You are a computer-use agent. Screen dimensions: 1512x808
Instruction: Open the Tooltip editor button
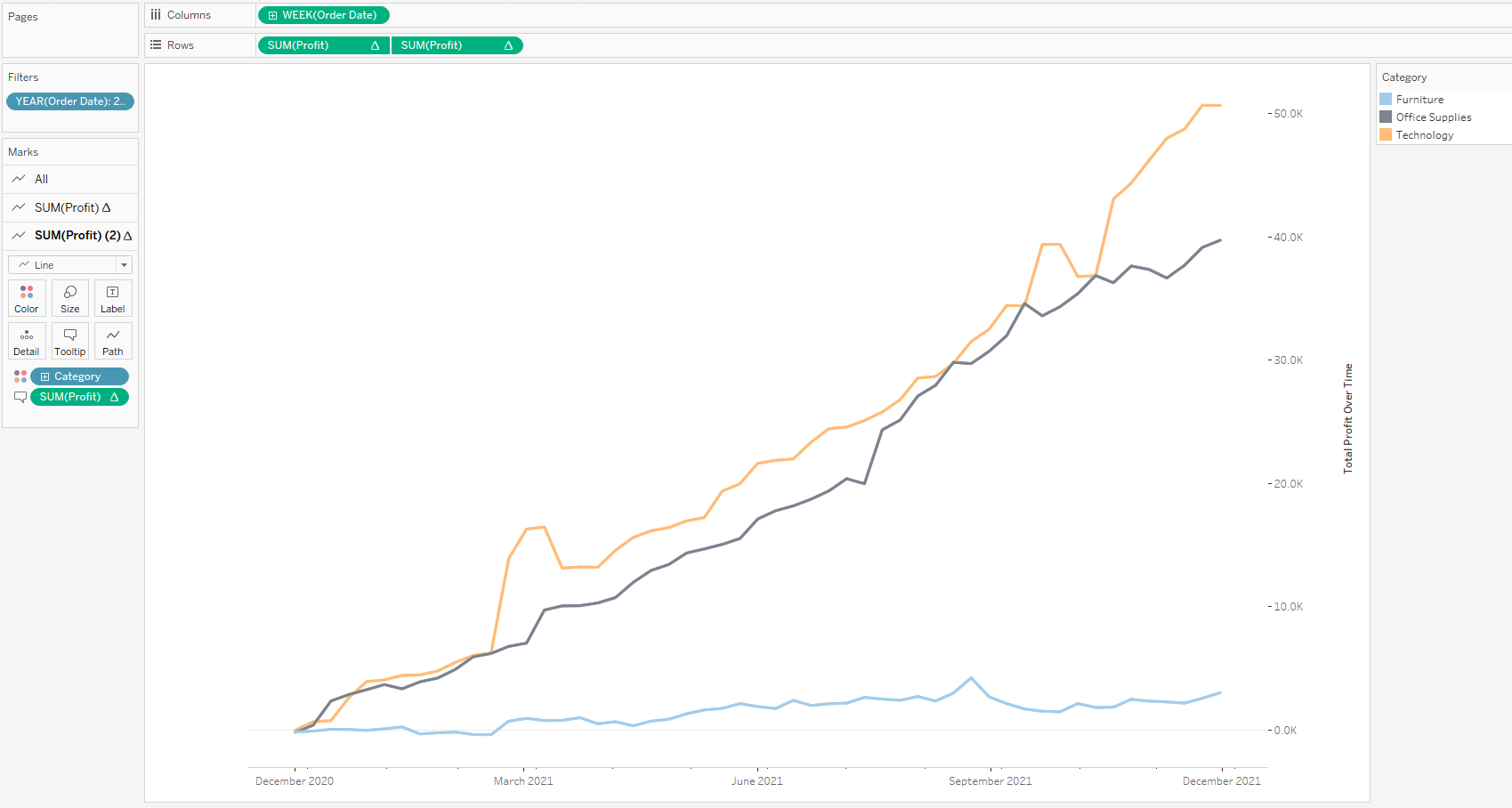69,341
